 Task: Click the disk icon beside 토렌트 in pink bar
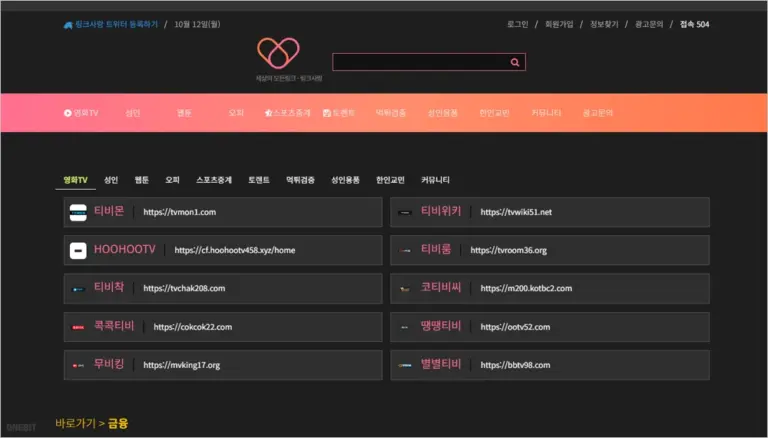pyautogui.click(x=327, y=113)
